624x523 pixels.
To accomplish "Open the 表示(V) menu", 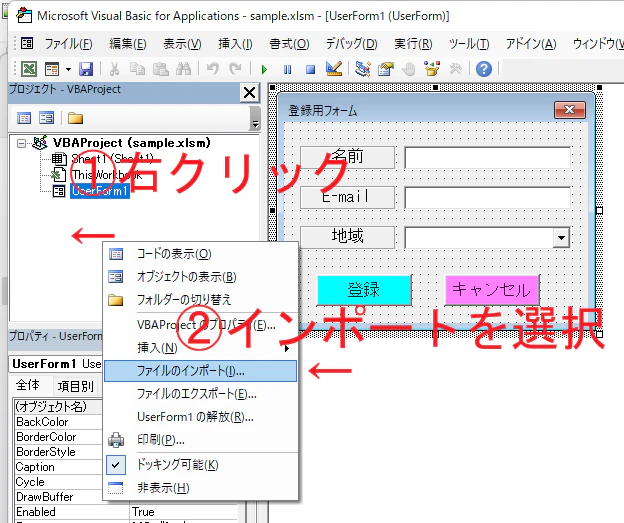I will (182, 43).
